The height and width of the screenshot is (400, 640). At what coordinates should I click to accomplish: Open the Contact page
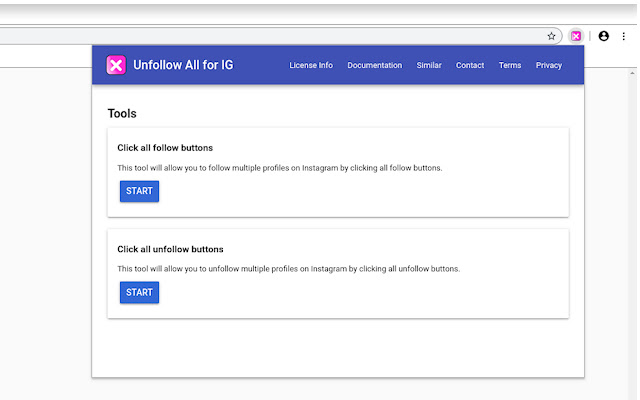coord(470,65)
